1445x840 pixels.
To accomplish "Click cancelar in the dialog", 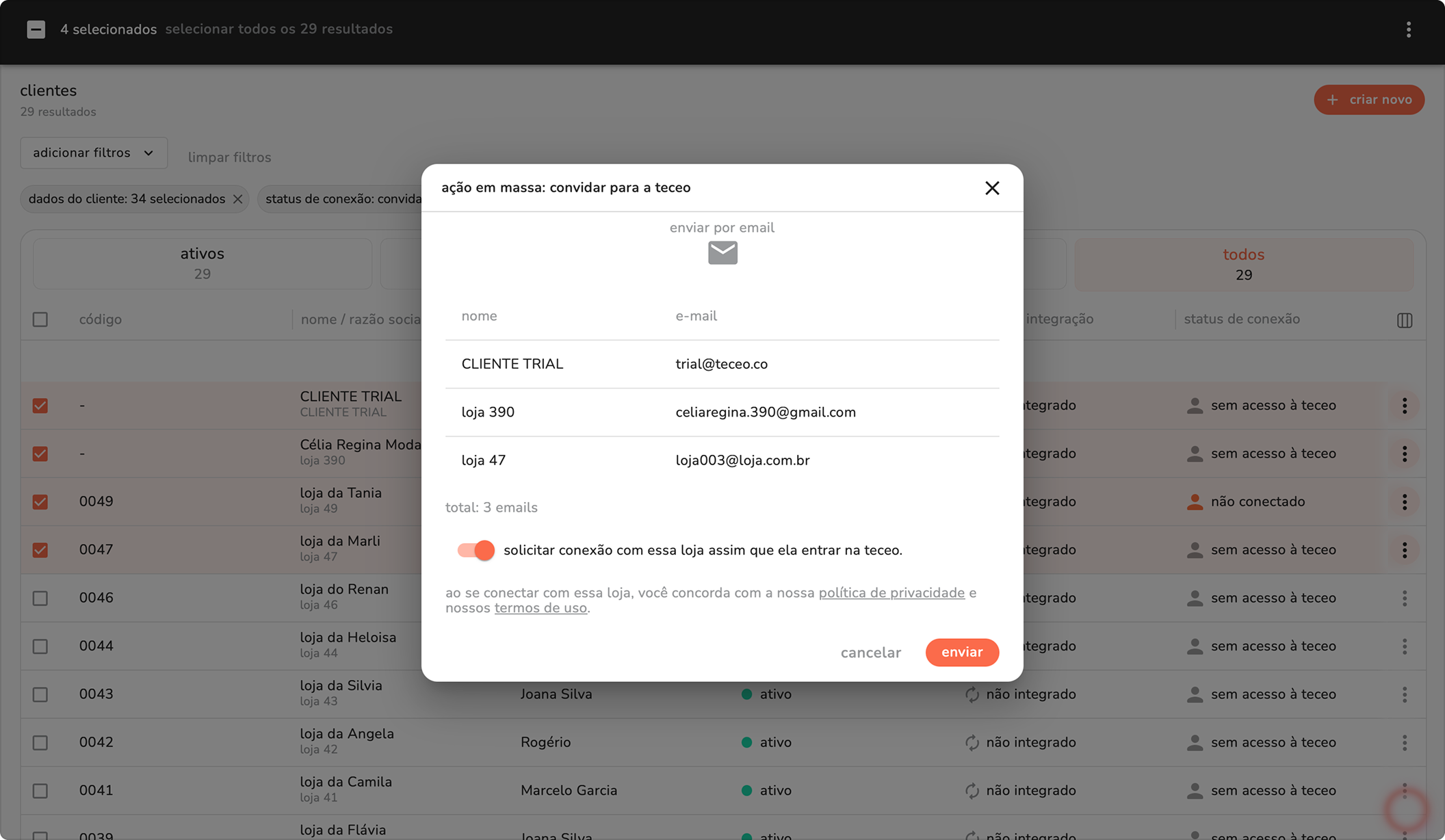I will point(870,653).
